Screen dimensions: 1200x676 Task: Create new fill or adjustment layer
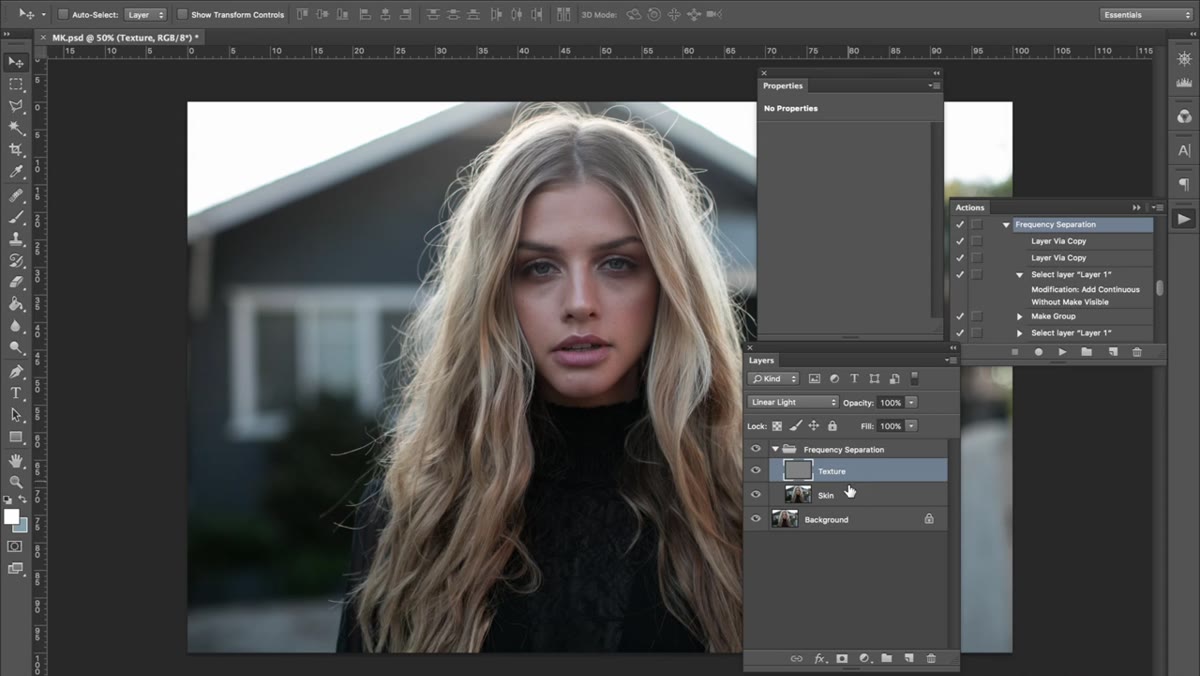point(864,659)
